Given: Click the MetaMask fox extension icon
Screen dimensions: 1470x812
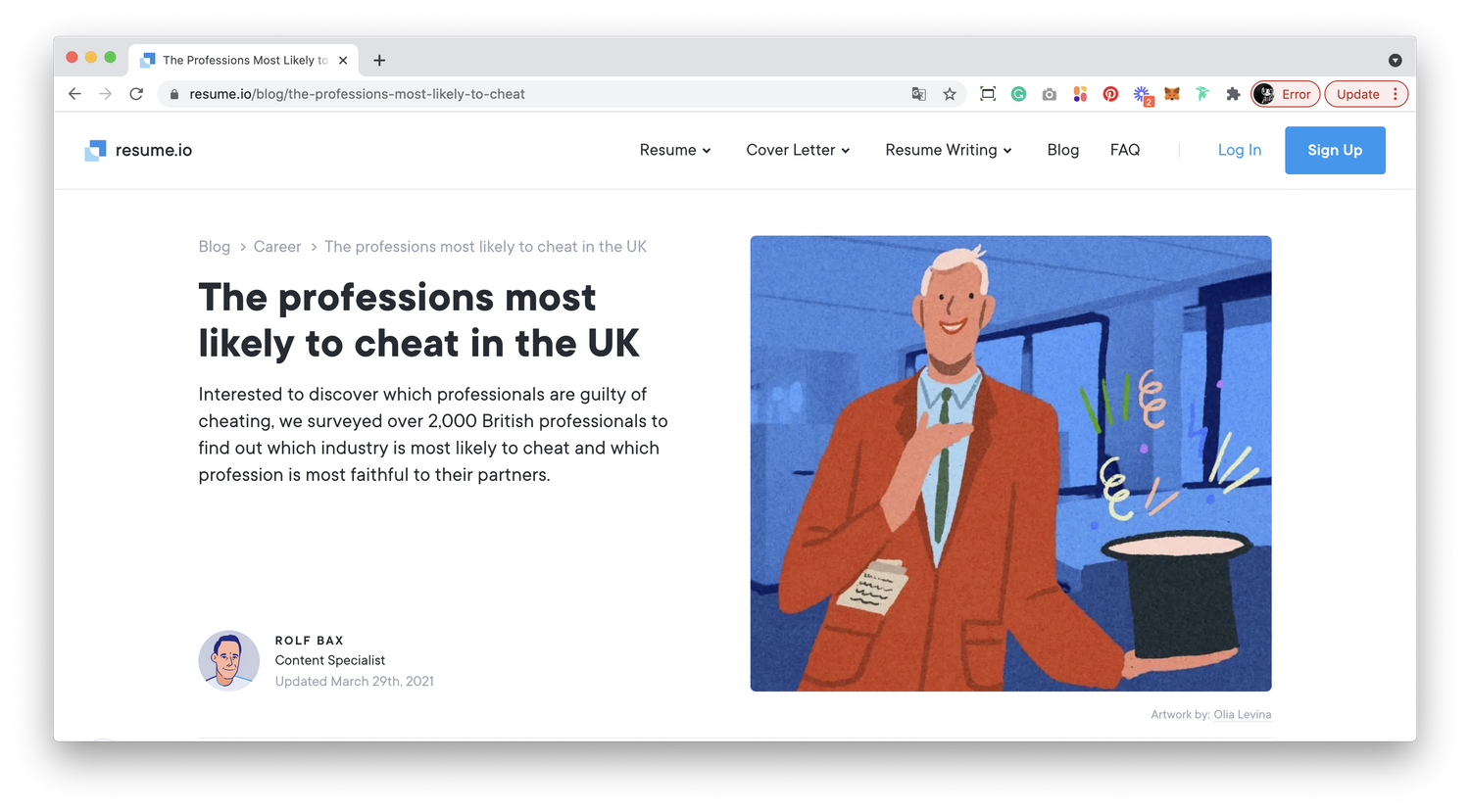Looking at the screenshot, I should tap(1172, 94).
